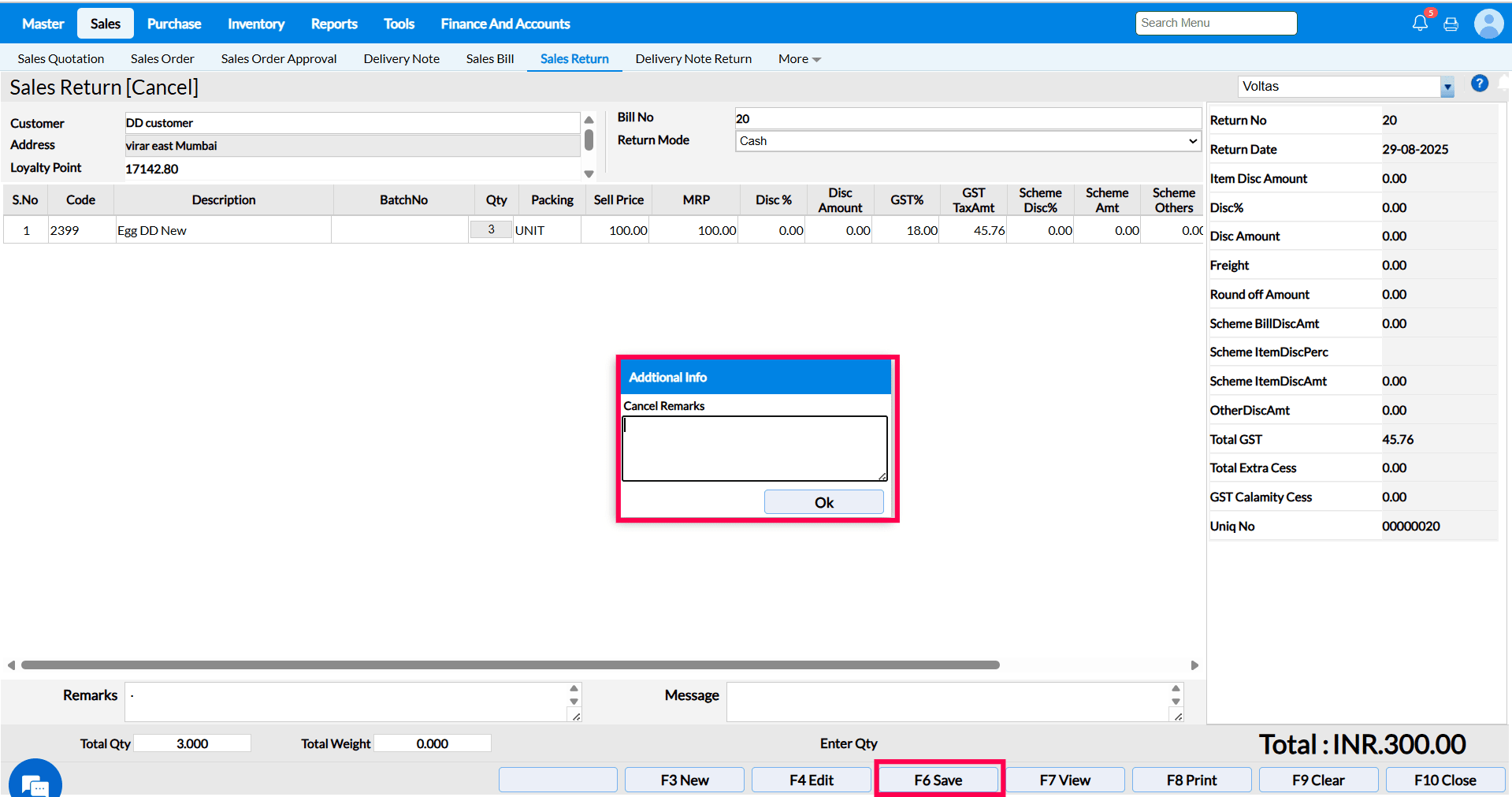Viewport: 1512px width, 797px height.
Task: Click the Customer name field
Action: [352, 123]
